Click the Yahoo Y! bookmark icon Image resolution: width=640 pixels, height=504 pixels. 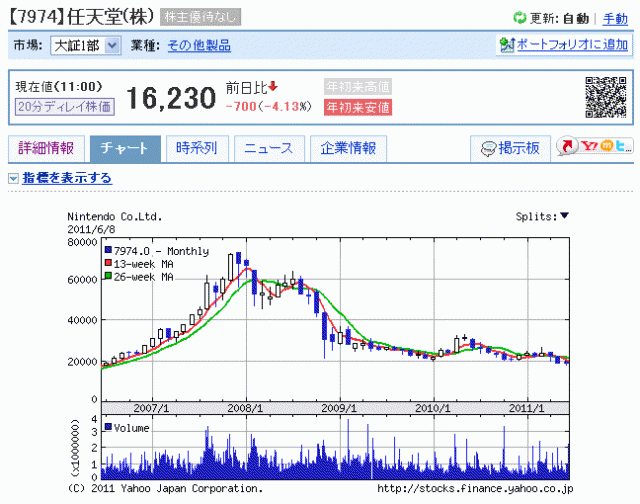[589, 146]
